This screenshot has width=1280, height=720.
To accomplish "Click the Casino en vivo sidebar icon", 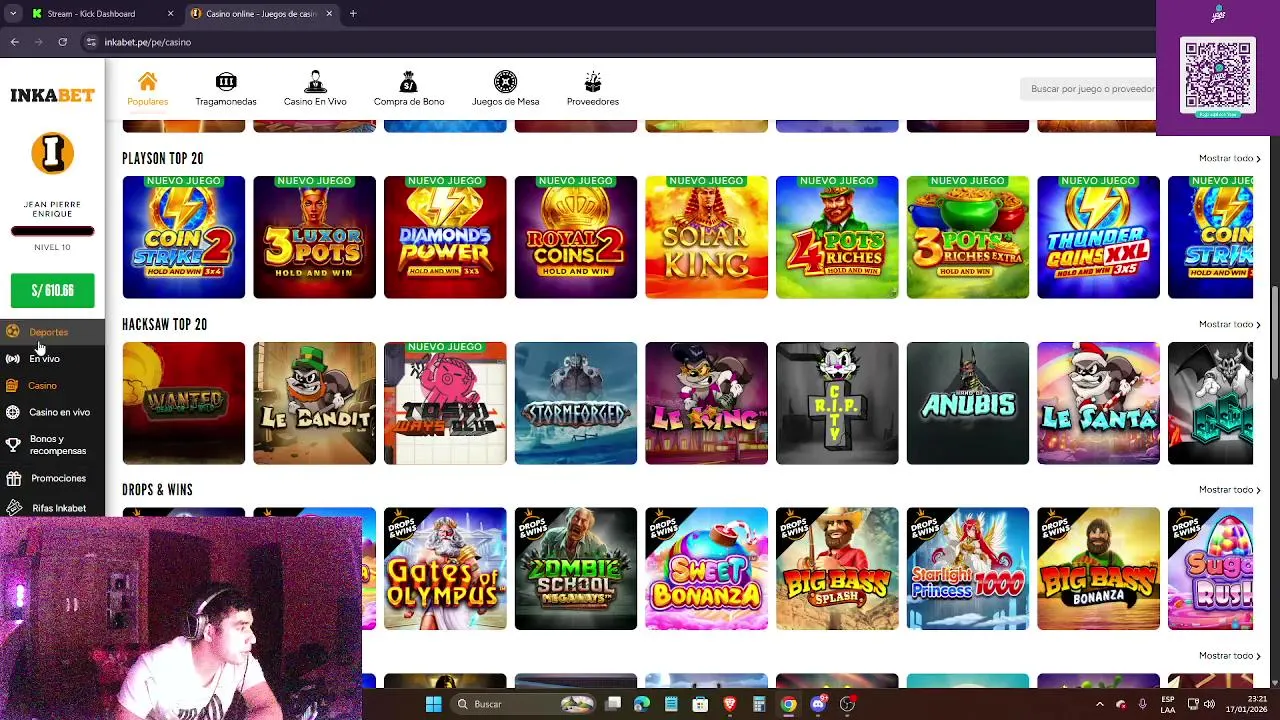I will pos(13,412).
